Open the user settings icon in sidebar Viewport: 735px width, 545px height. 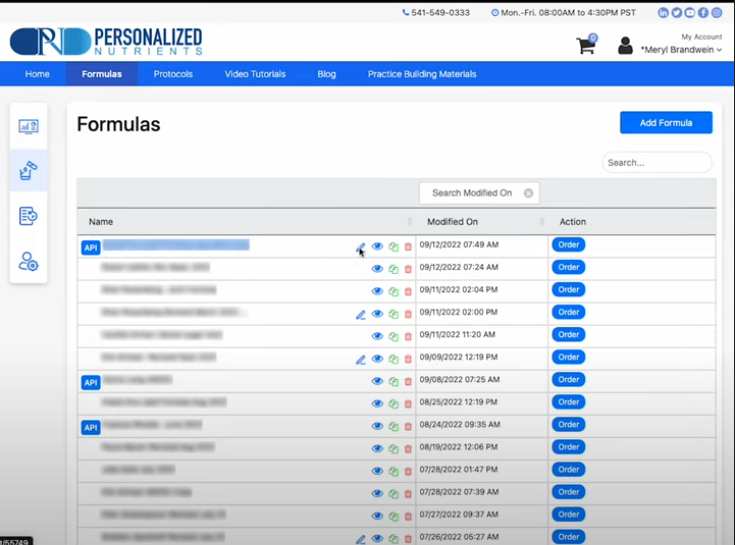(x=28, y=262)
